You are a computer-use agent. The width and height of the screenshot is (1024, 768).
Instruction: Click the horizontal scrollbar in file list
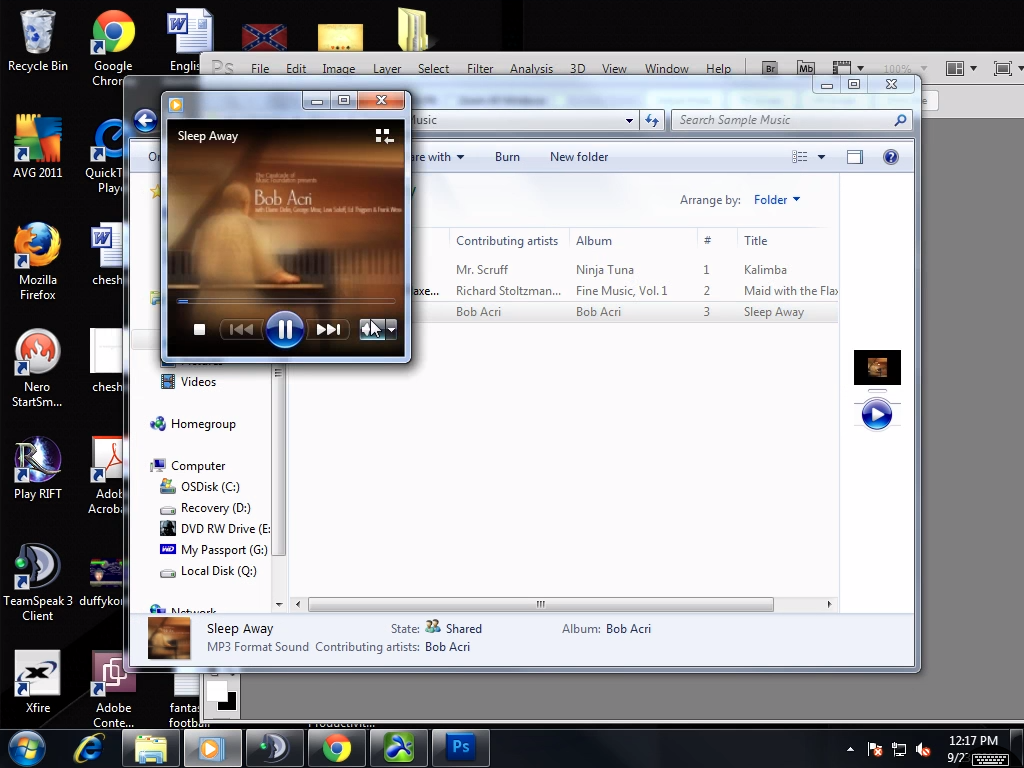[x=541, y=604]
